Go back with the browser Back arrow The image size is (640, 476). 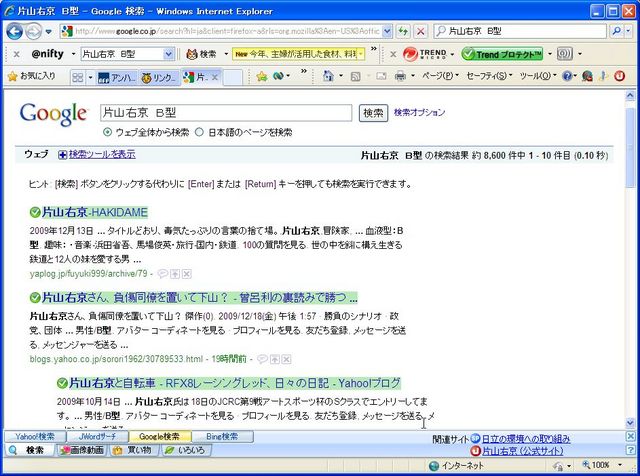(14, 31)
